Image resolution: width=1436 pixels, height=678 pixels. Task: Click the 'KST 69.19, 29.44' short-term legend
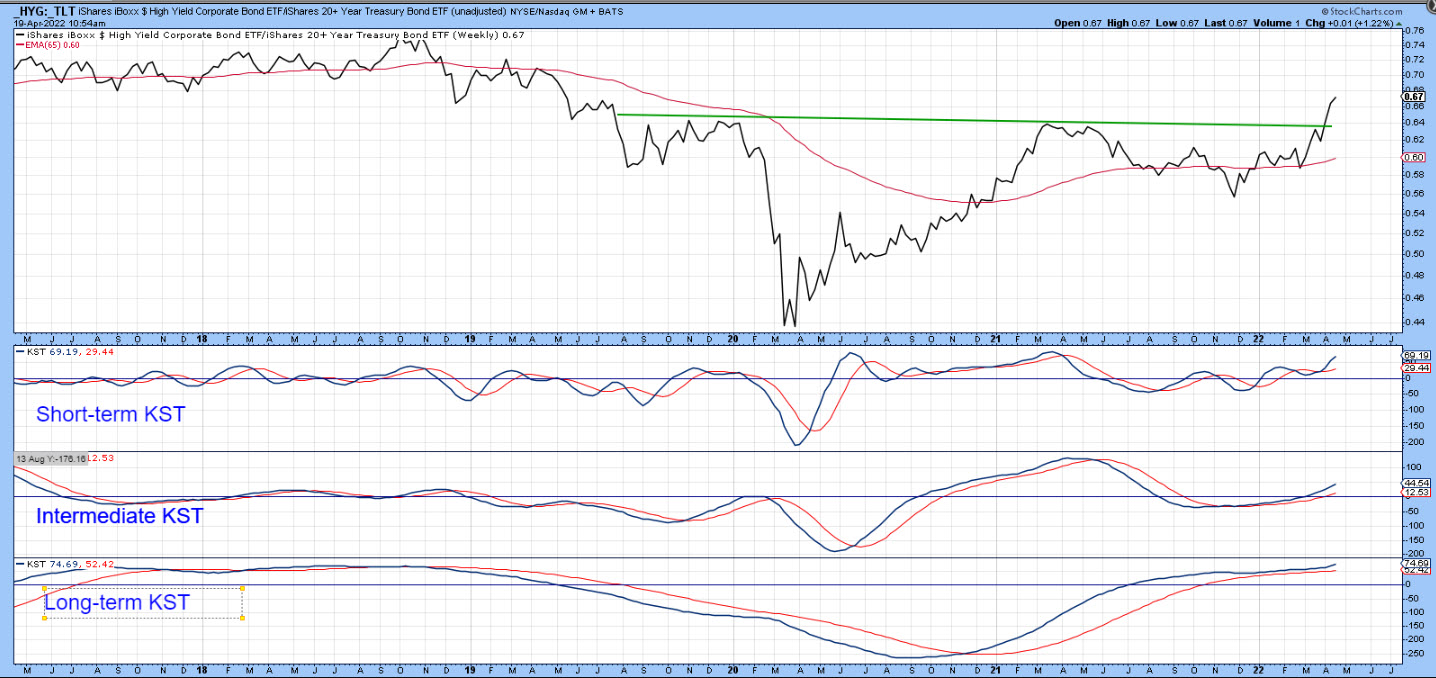coord(56,353)
